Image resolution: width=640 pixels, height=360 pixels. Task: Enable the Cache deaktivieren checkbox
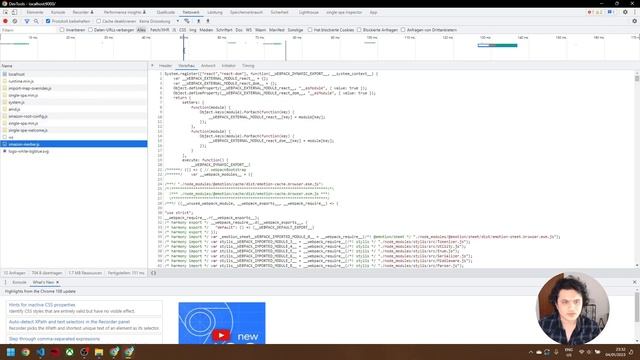click(x=98, y=21)
